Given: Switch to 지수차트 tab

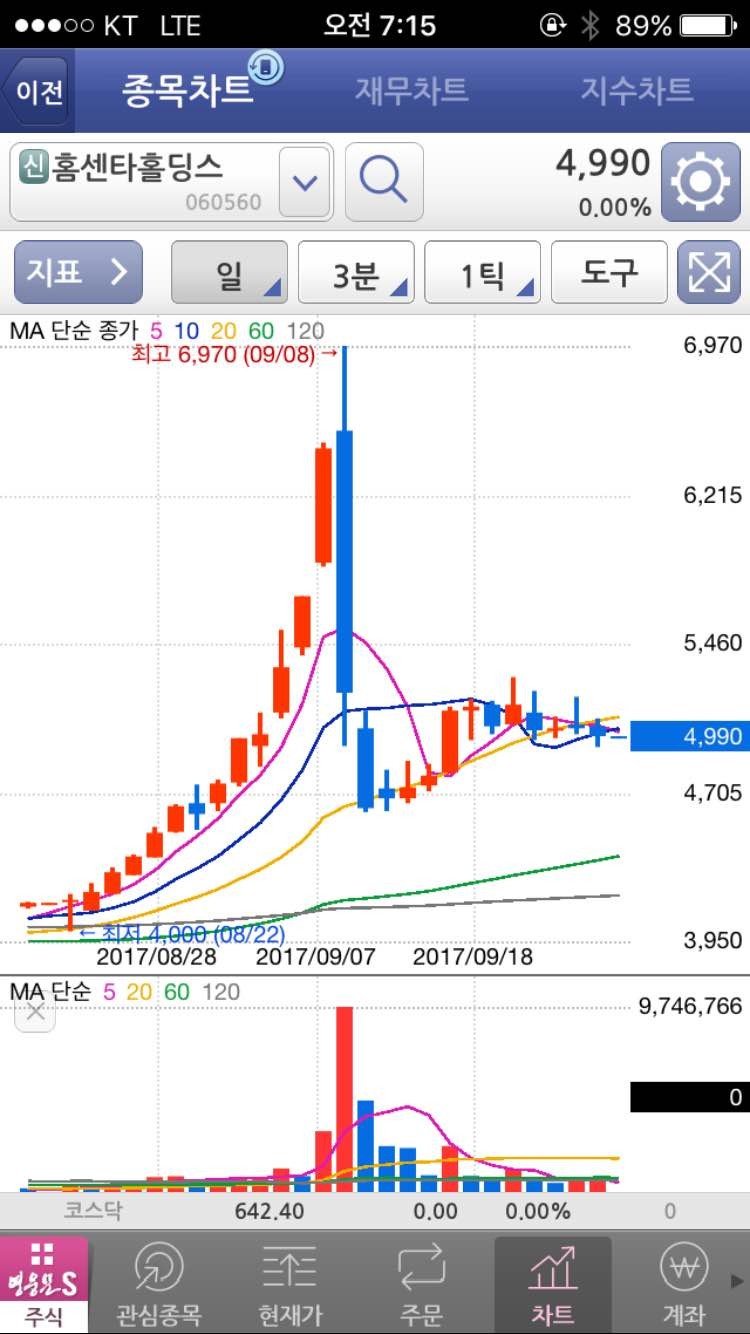Looking at the screenshot, I should (x=637, y=90).
